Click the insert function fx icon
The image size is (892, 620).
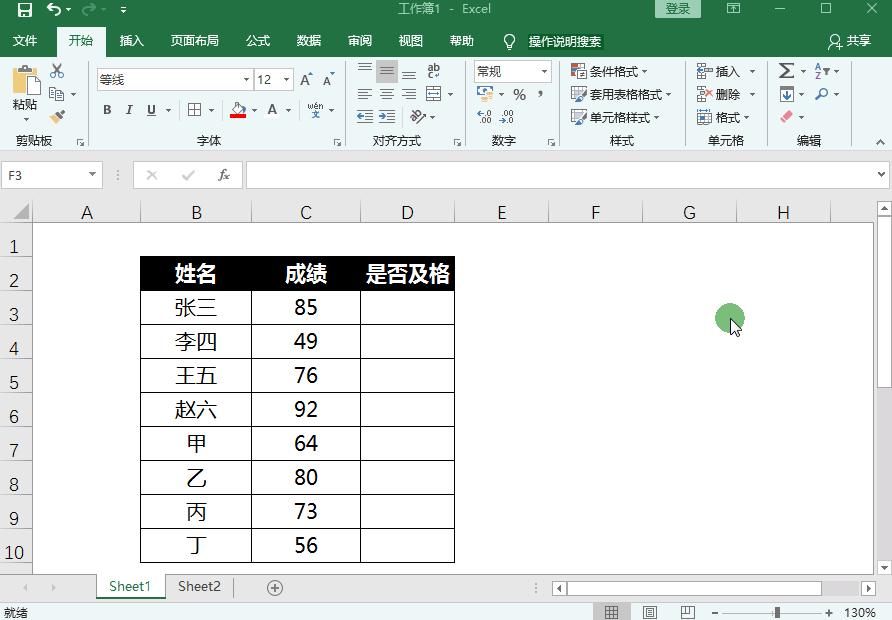tap(224, 175)
